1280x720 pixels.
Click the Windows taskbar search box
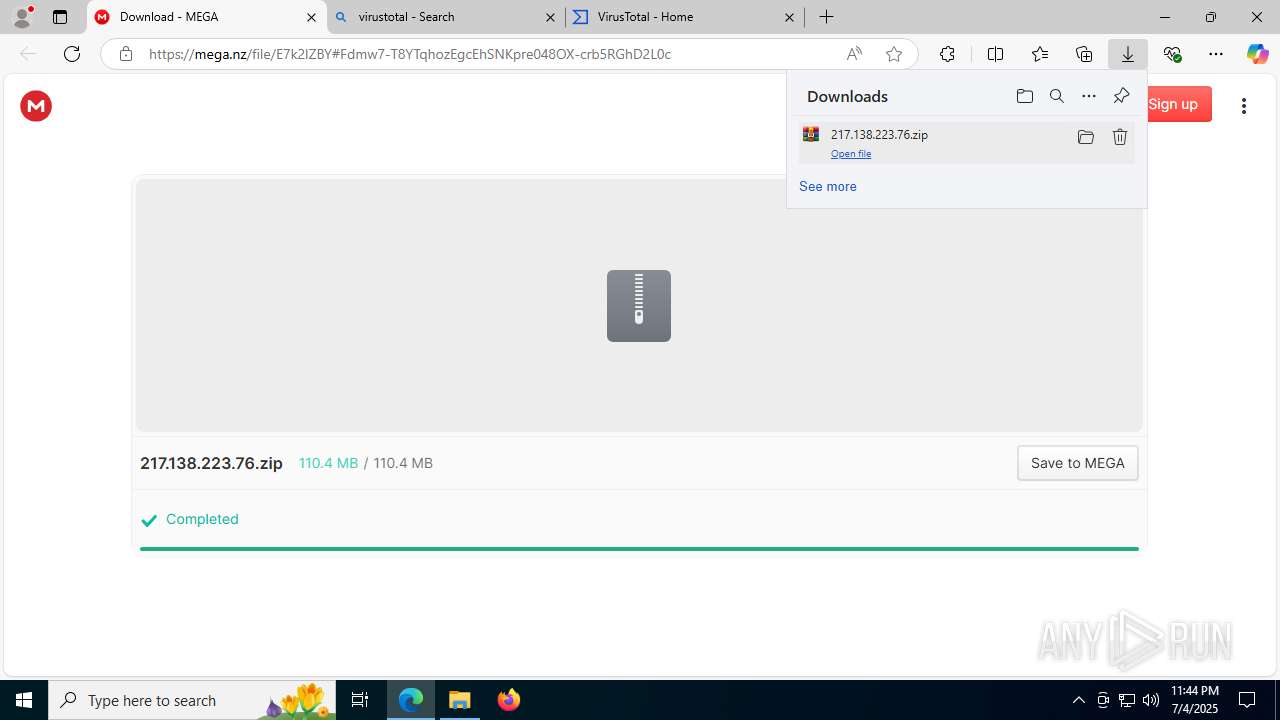[x=190, y=700]
